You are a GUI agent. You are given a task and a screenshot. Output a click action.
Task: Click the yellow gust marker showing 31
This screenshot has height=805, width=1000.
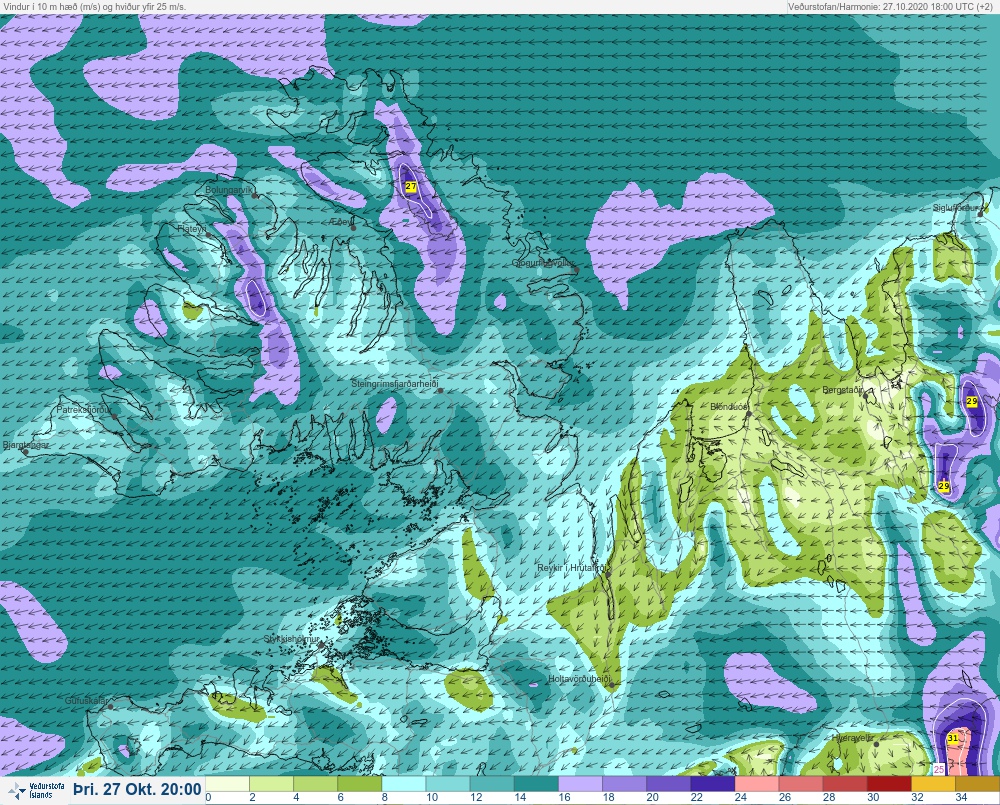[952, 739]
